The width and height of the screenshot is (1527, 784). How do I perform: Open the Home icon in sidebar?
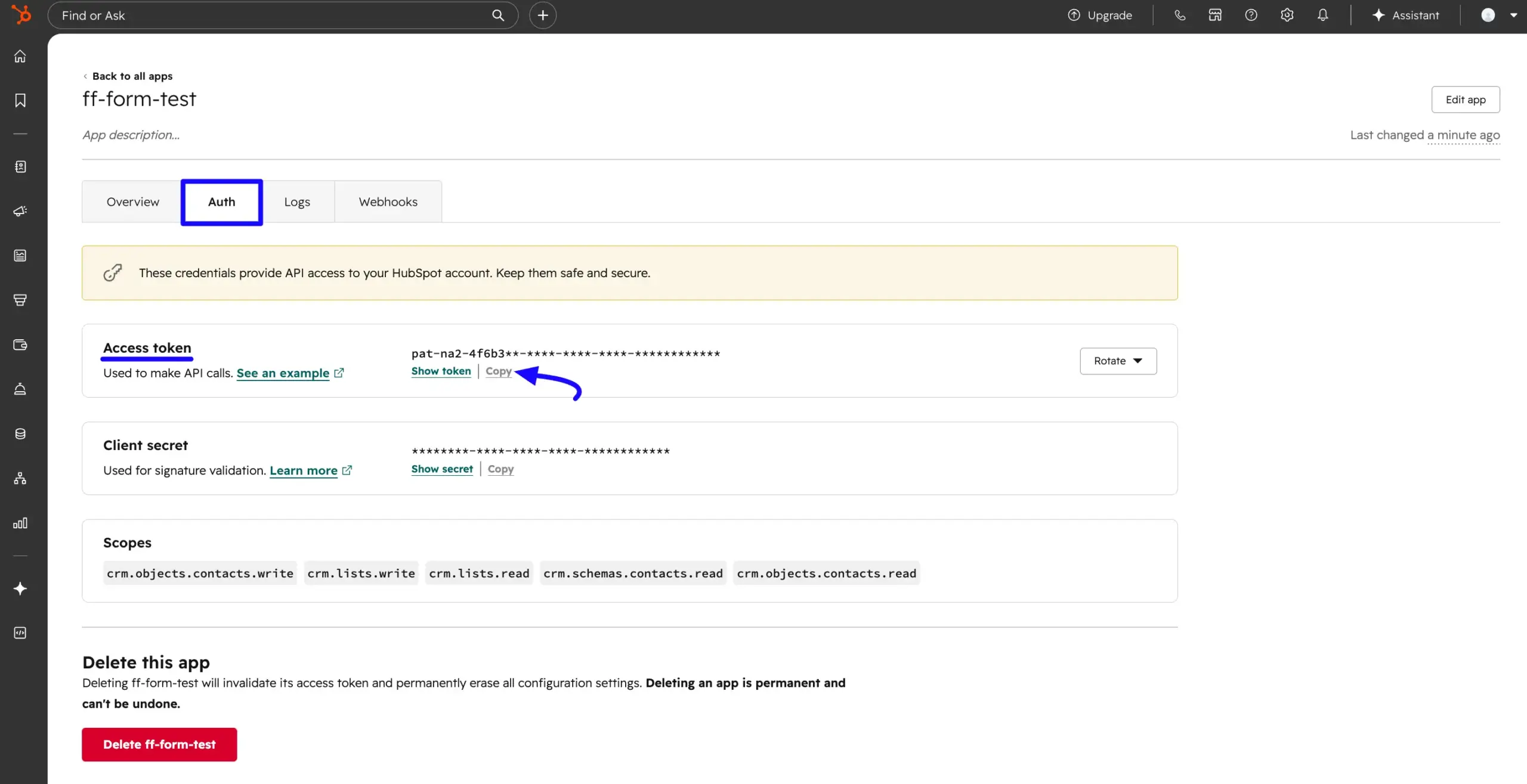click(20, 56)
